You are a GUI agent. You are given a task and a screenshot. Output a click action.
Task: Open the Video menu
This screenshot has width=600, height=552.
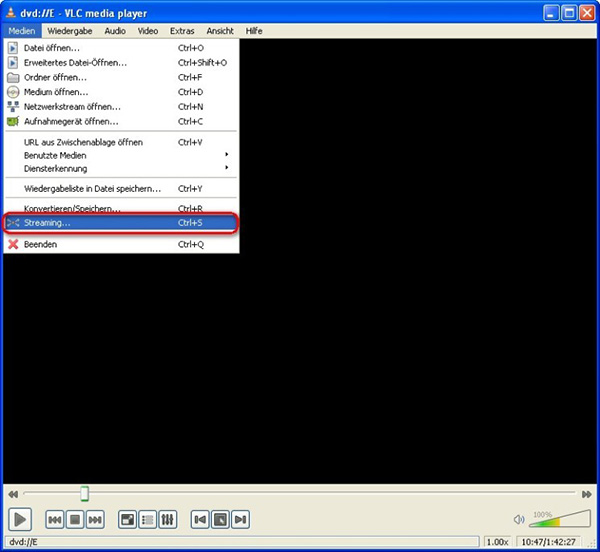coord(148,31)
